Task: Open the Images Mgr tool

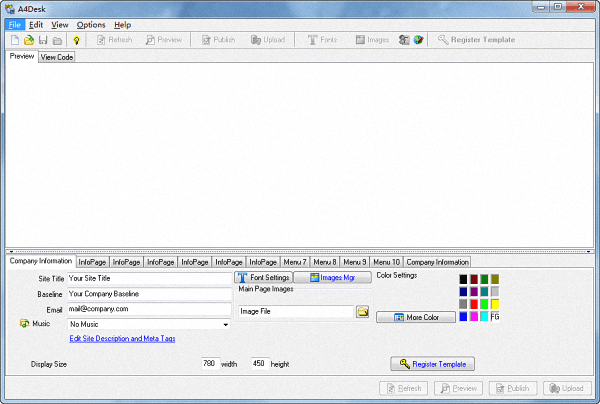Action: pyautogui.click(x=333, y=277)
